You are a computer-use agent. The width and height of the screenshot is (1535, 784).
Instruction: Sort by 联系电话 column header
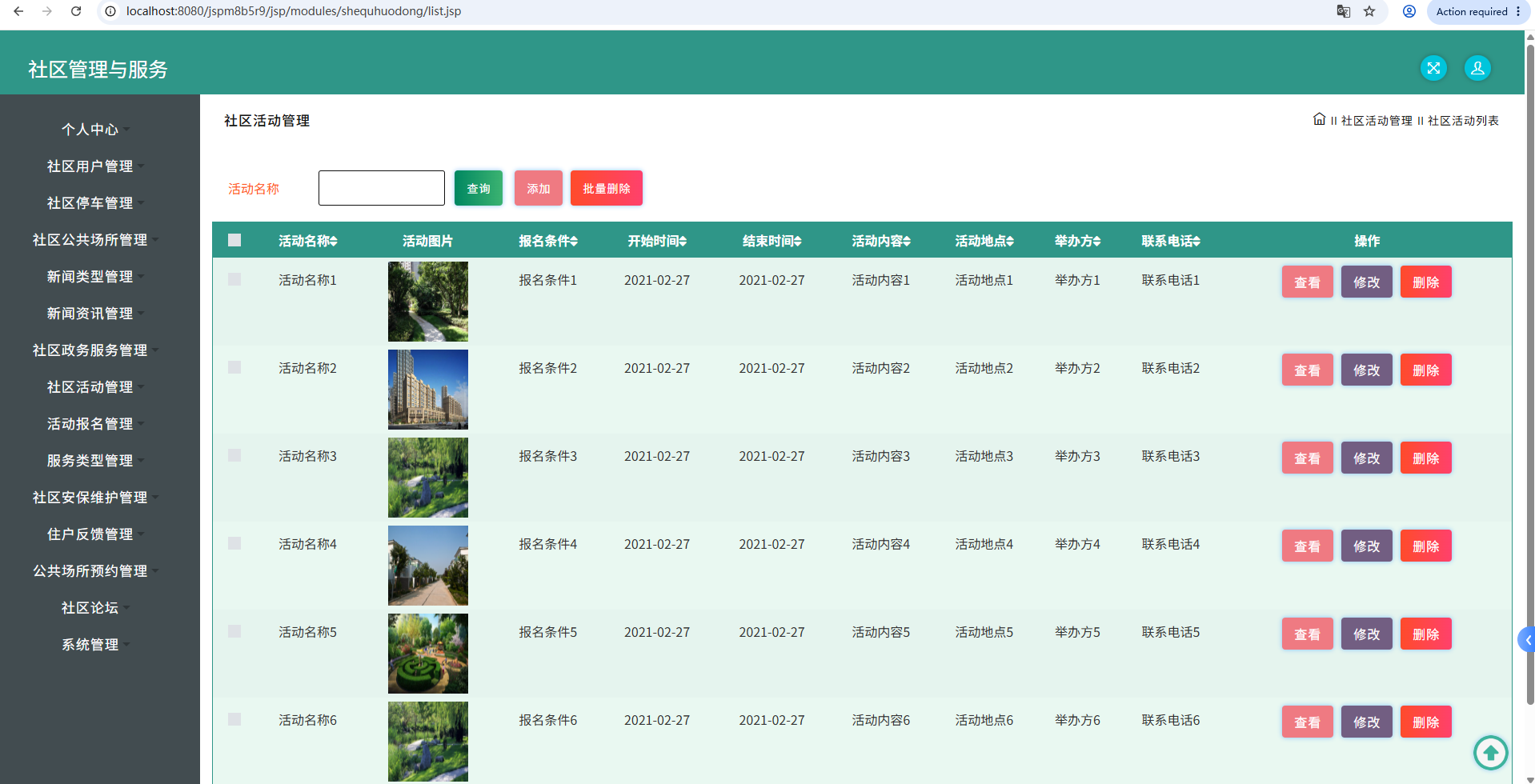tap(1170, 241)
